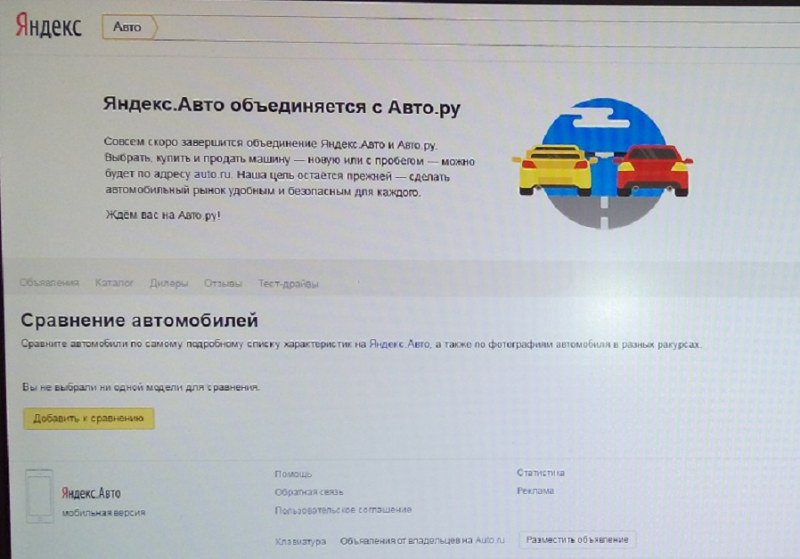Image resolution: width=800 pixels, height=559 pixels.
Task: Open the Статистика footer link
Action: [x=541, y=473]
